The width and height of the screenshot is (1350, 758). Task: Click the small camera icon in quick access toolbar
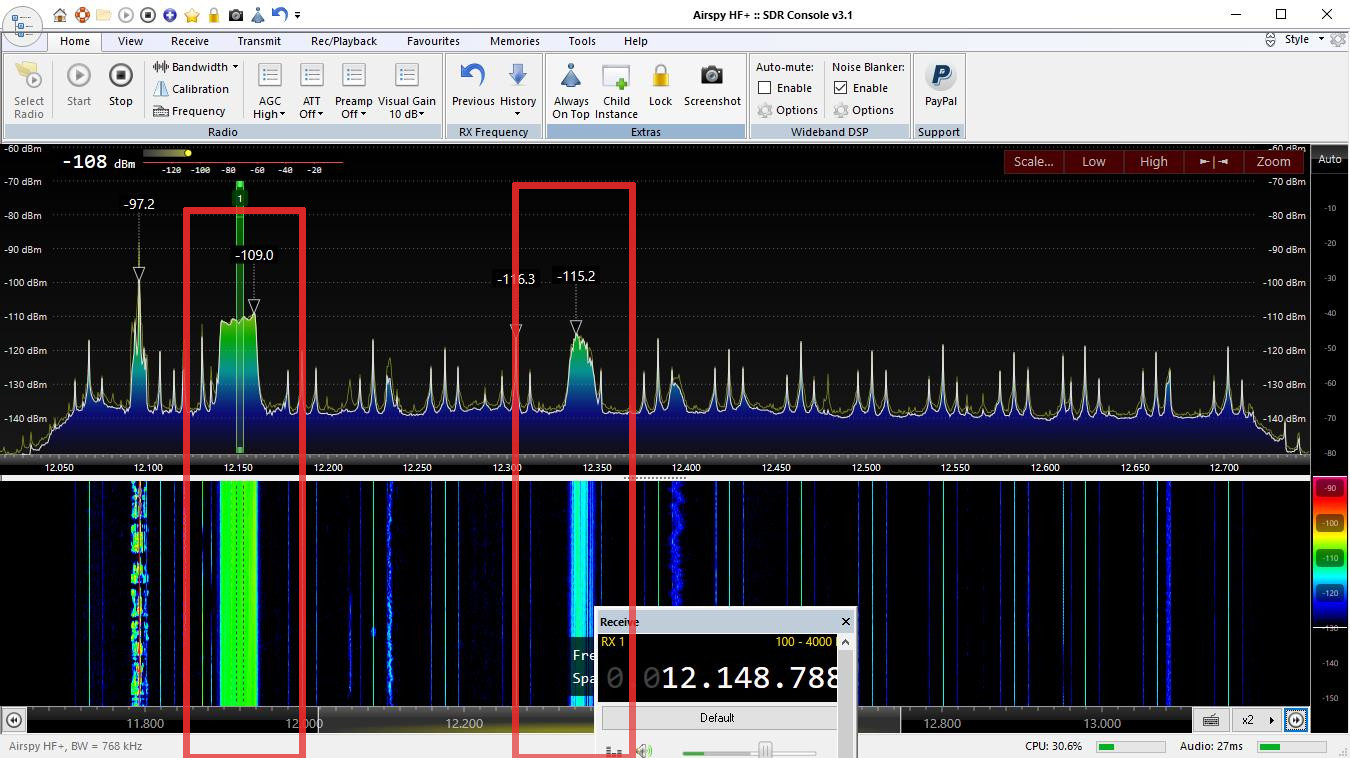tap(236, 15)
